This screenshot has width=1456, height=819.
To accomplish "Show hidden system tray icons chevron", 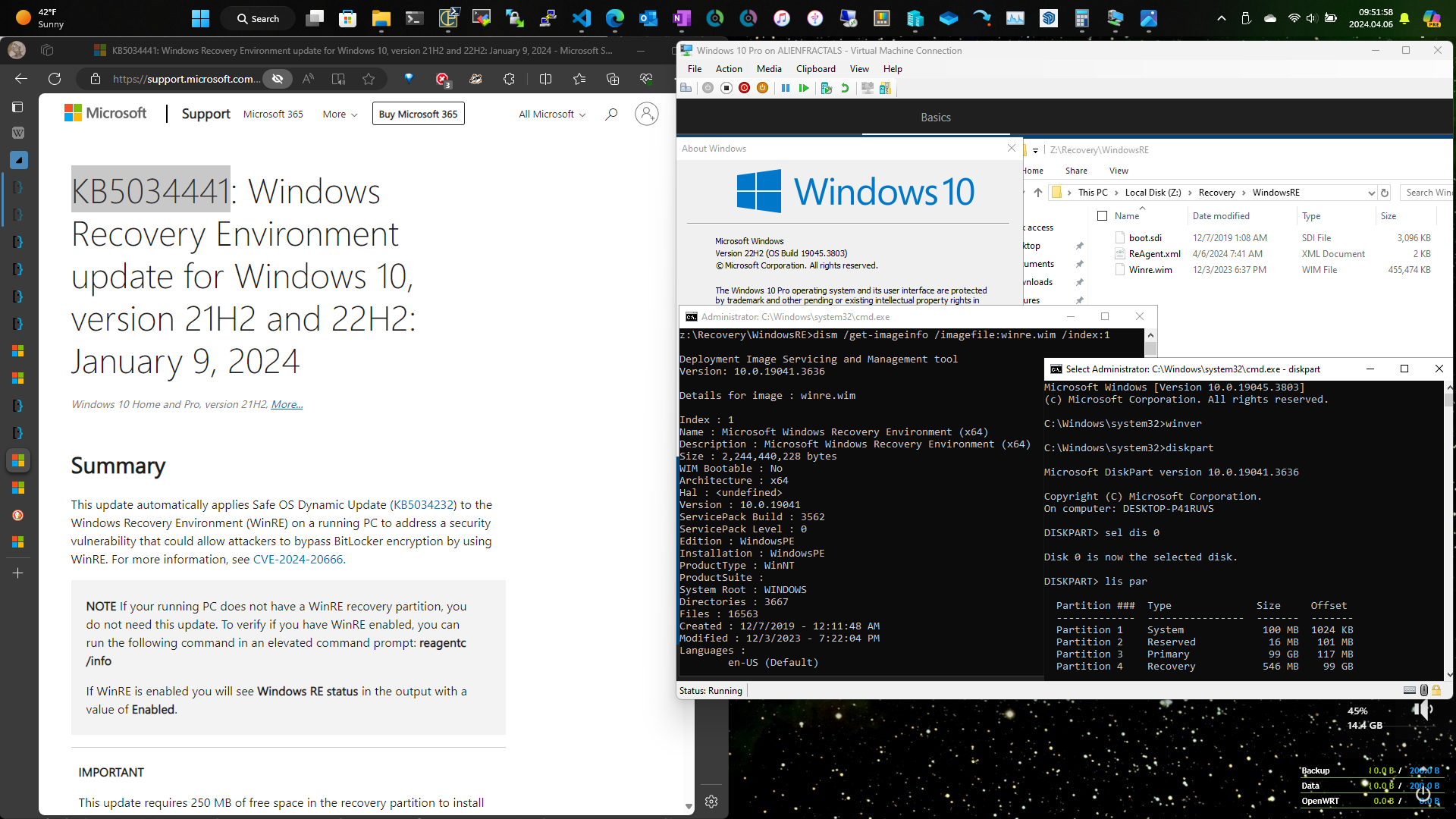I will tap(1222, 18).
